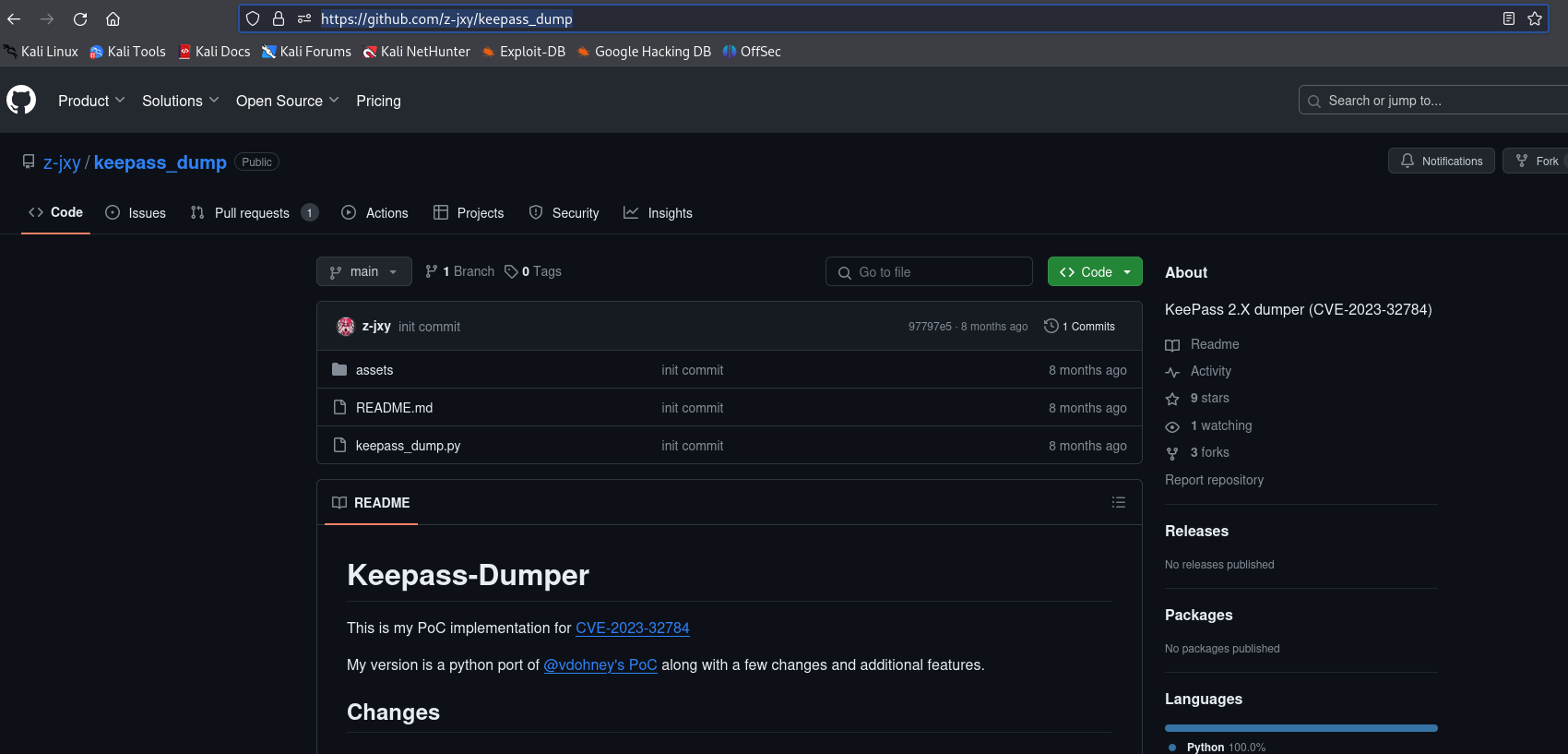This screenshot has height=754, width=1568.
Task: Open the z-jxy owner profile link
Action: pyautogui.click(x=62, y=162)
